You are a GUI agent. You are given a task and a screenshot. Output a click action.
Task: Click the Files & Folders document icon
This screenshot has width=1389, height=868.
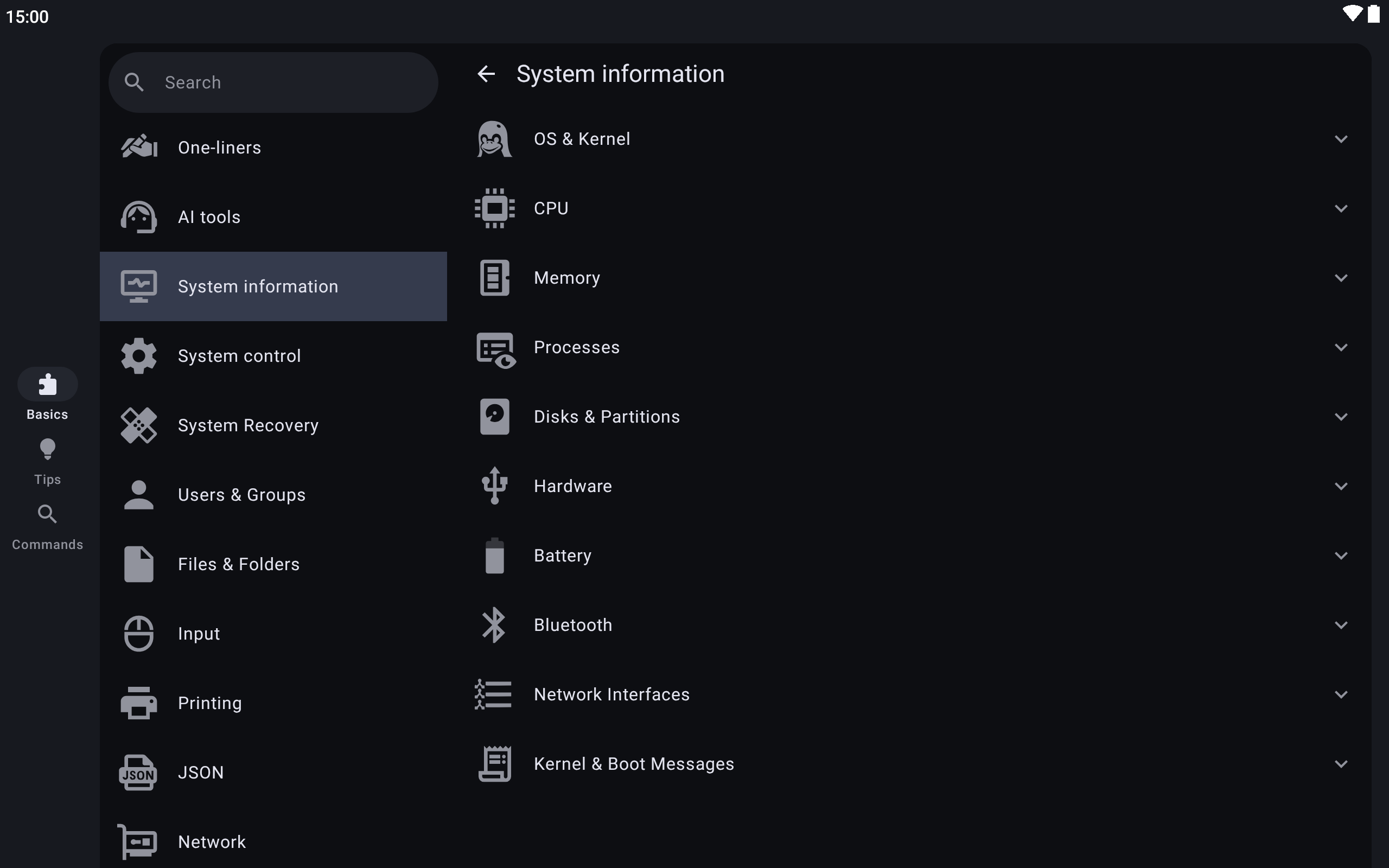click(x=139, y=564)
